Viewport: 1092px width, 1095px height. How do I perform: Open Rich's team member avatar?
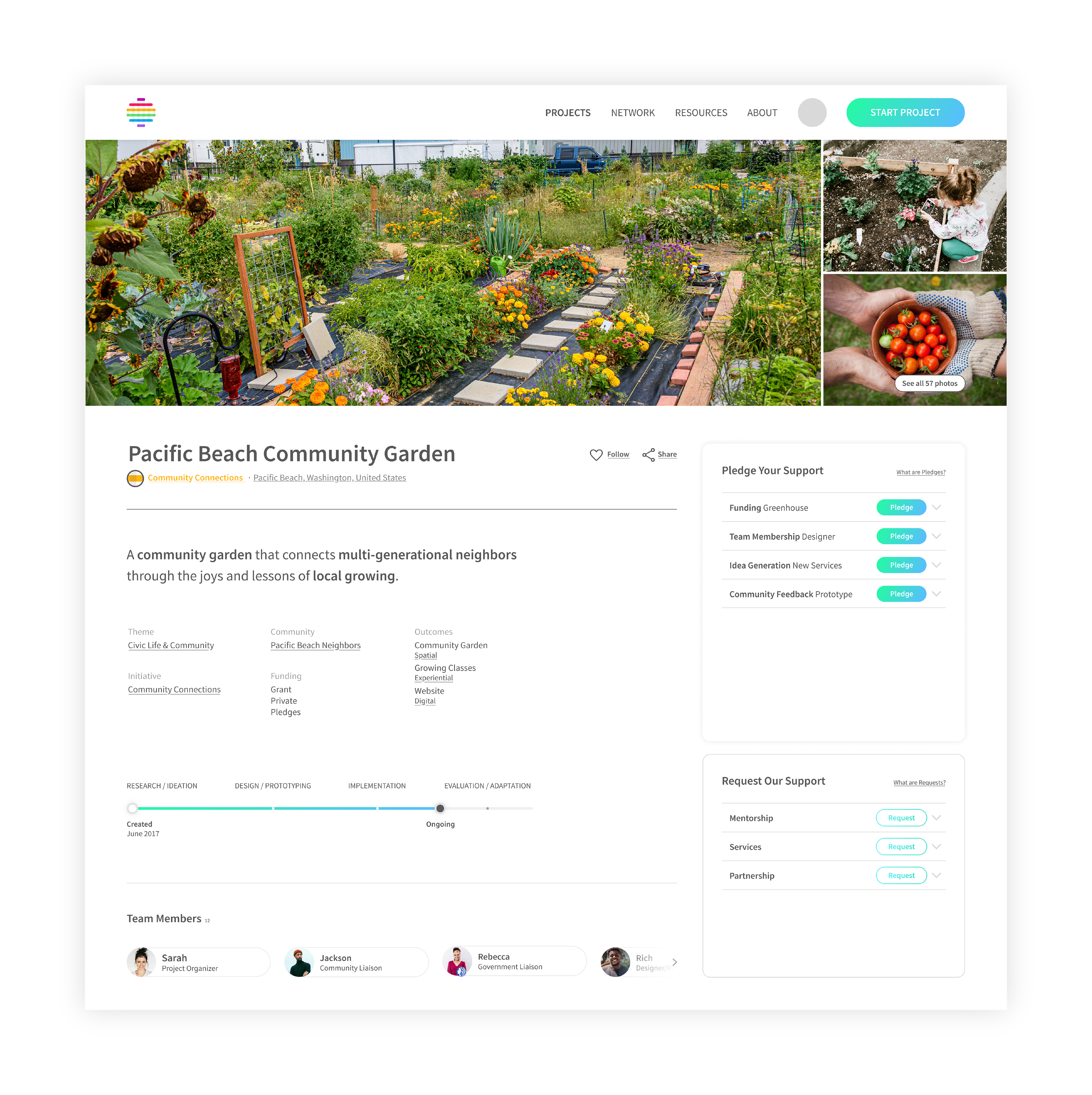[615, 962]
